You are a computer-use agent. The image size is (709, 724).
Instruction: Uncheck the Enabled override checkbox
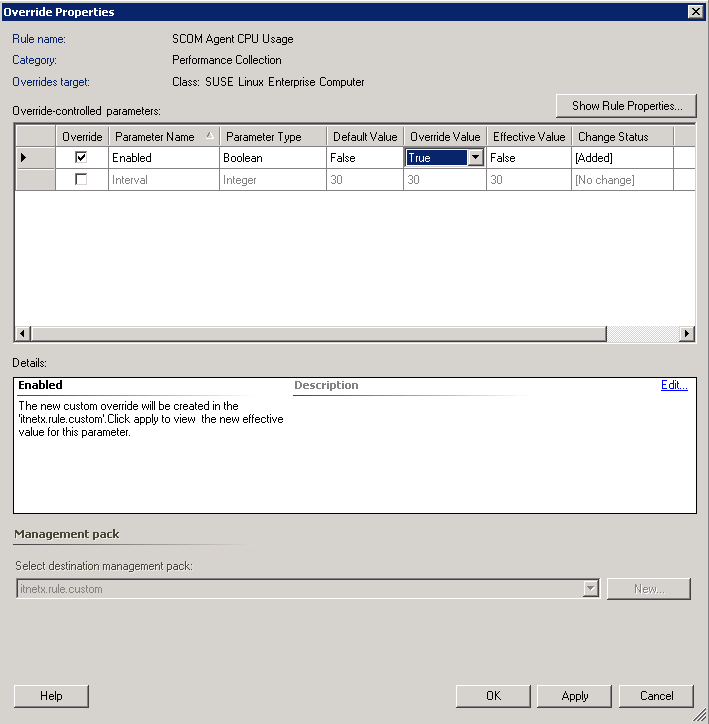pyautogui.click(x=81, y=157)
